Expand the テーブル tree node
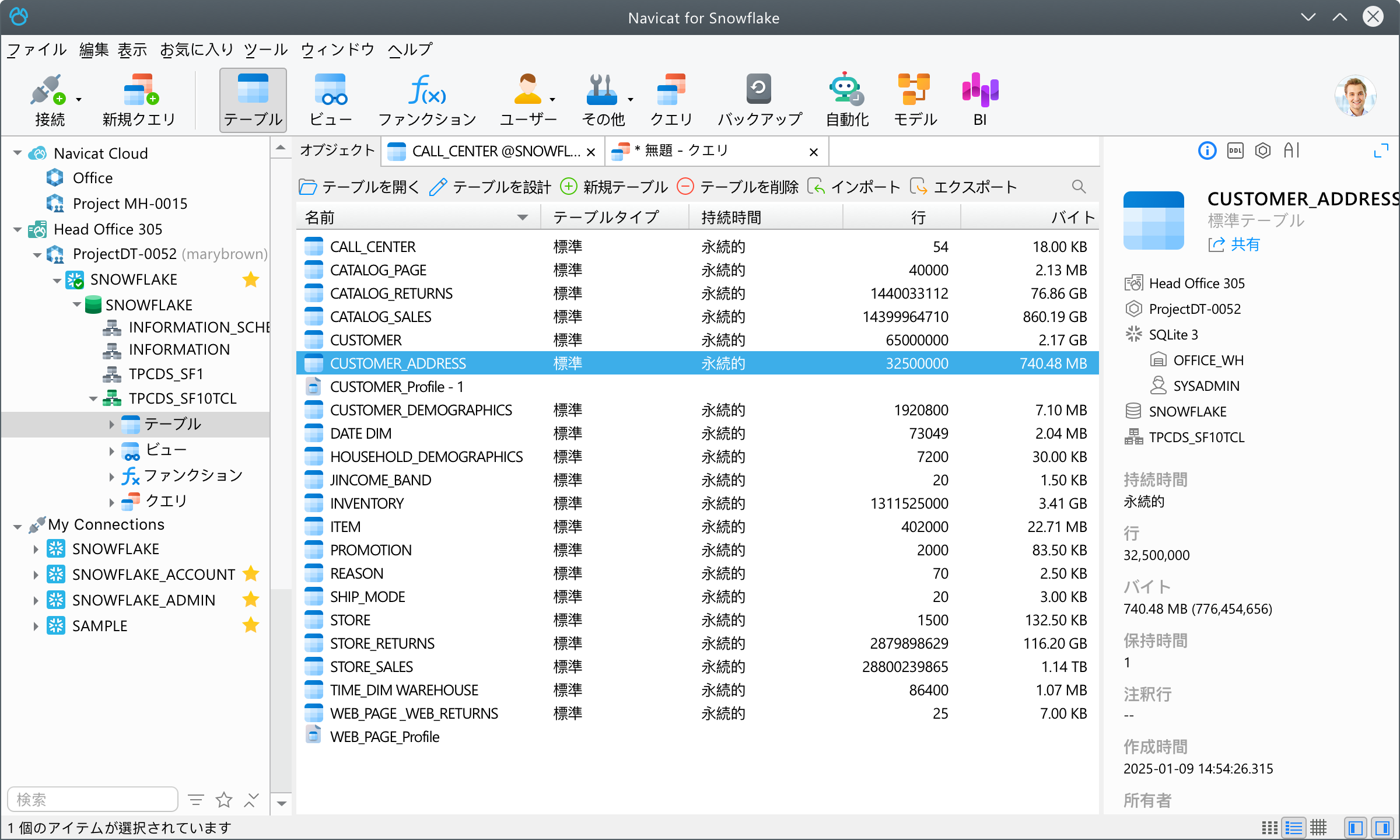This screenshot has width=1400, height=840. click(111, 425)
